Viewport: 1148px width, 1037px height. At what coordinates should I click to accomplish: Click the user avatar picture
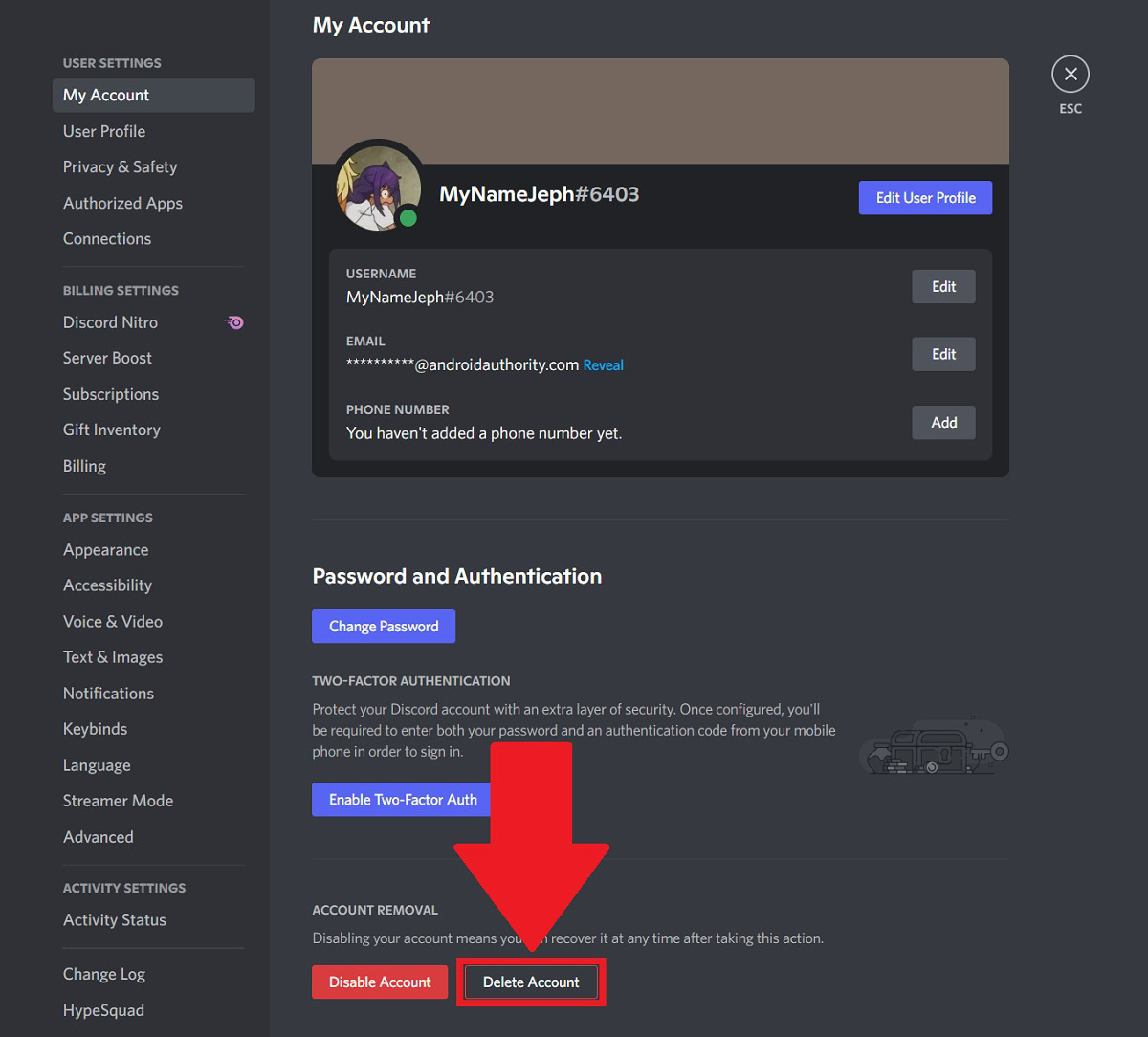(x=376, y=188)
